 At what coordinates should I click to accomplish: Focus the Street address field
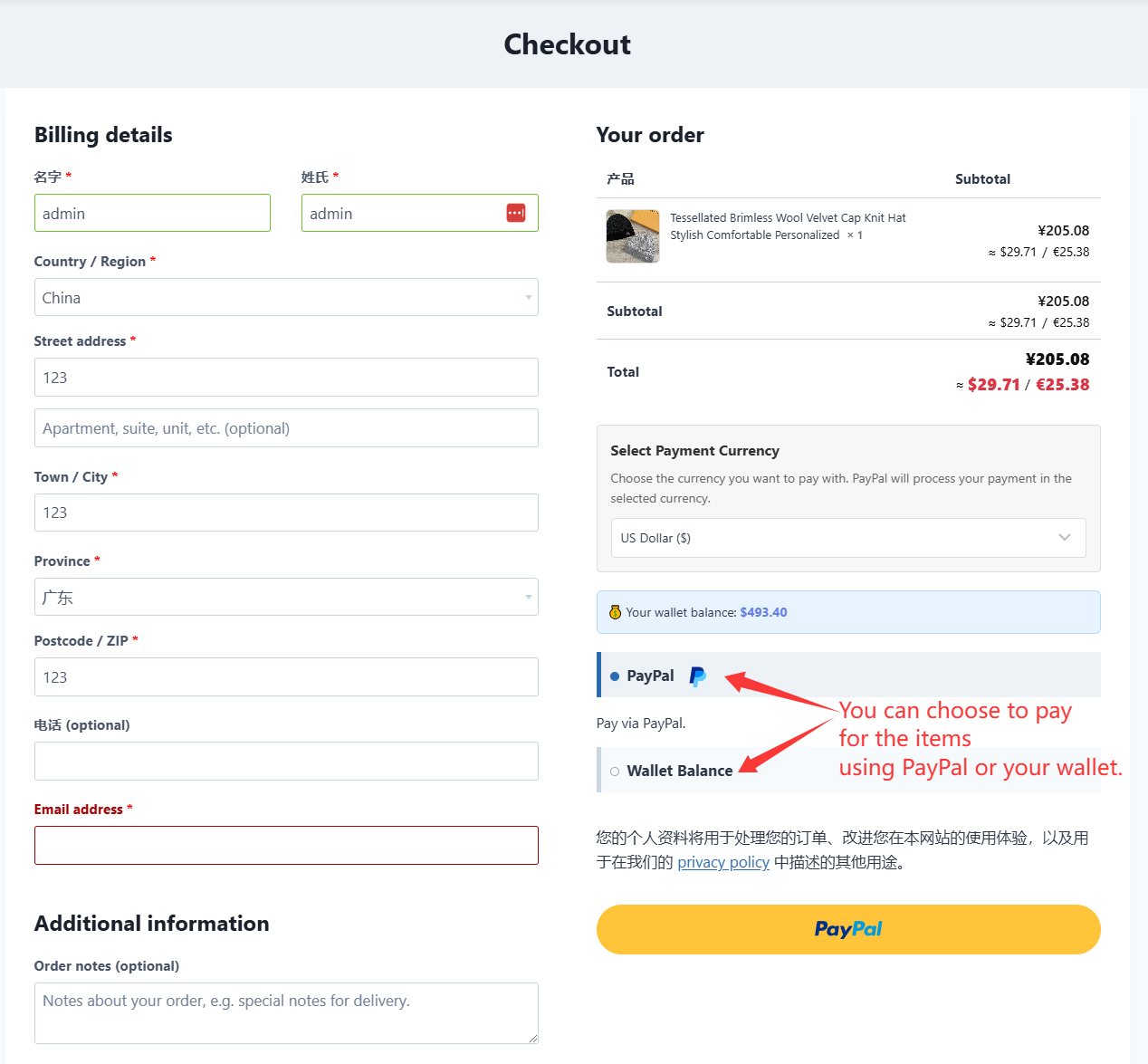286,378
